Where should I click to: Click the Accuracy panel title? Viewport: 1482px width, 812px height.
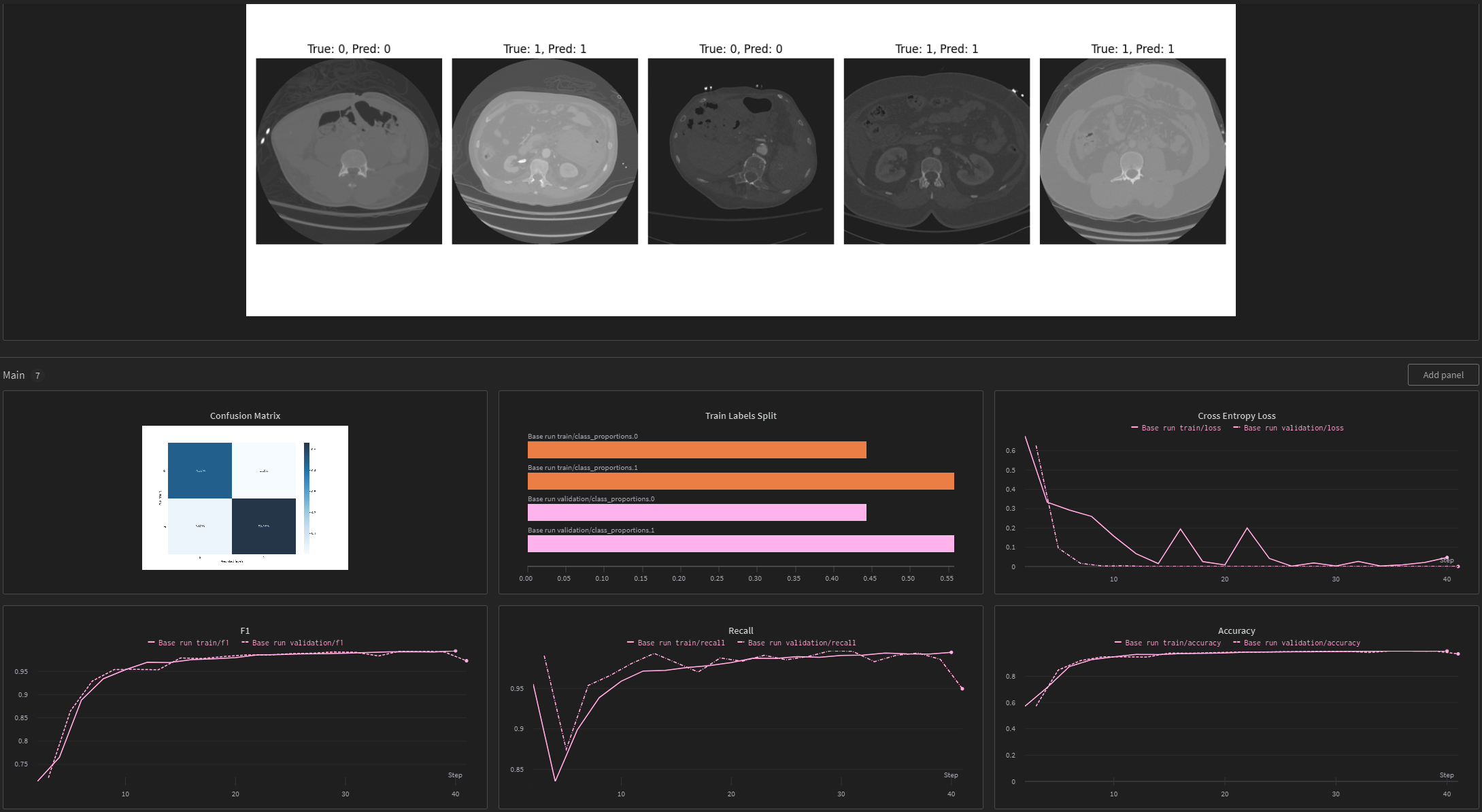tap(1236, 630)
